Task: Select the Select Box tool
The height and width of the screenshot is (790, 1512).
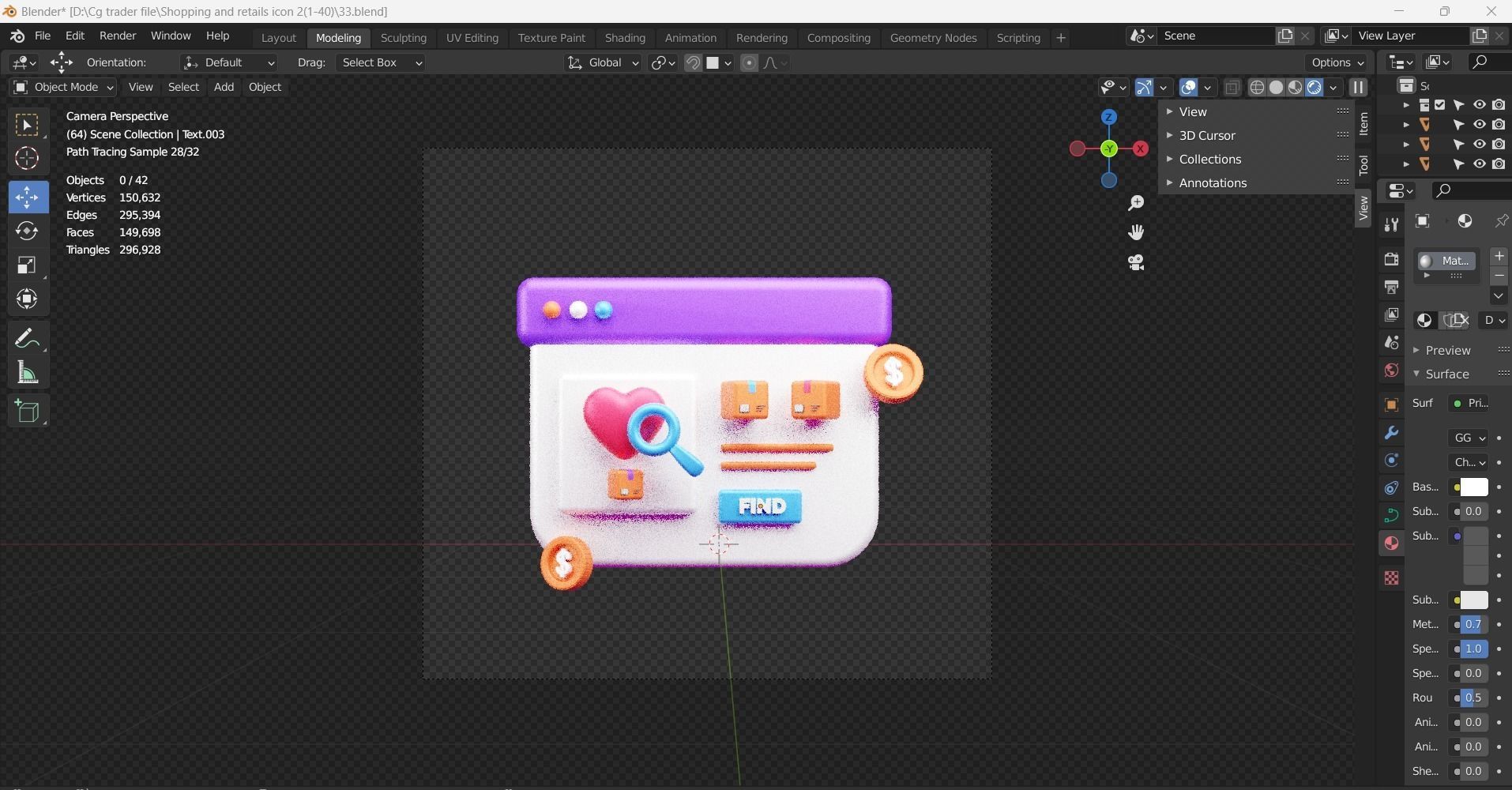Action: (x=27, y=125)
